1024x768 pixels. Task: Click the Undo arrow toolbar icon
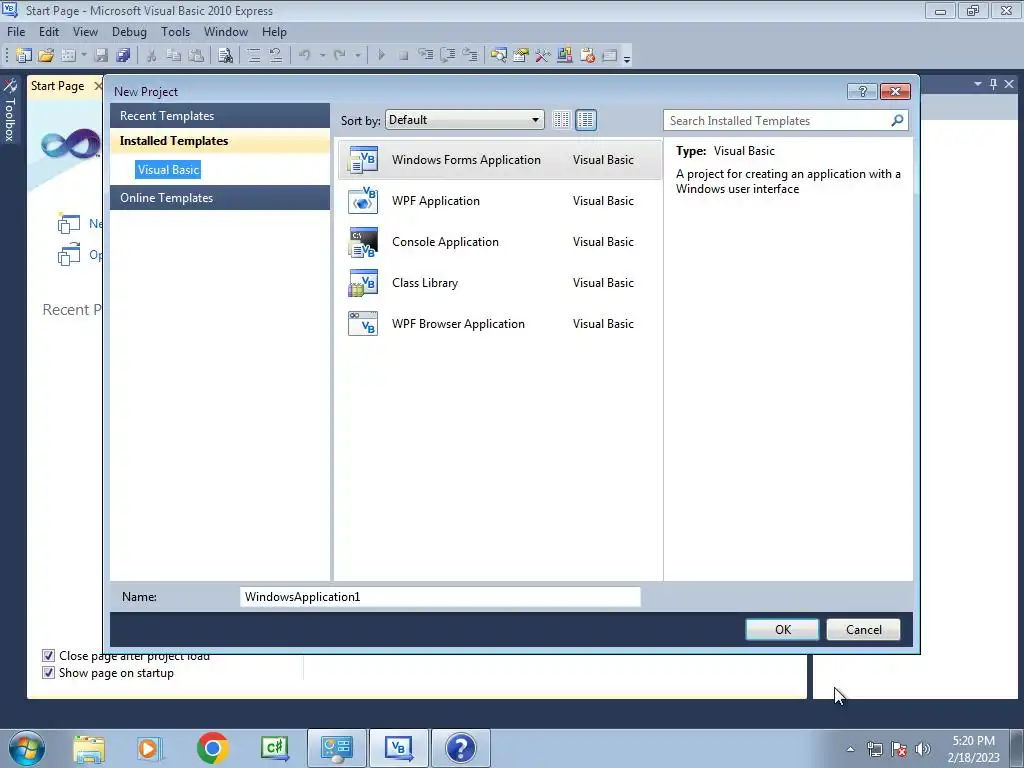(x=304, y=56)
